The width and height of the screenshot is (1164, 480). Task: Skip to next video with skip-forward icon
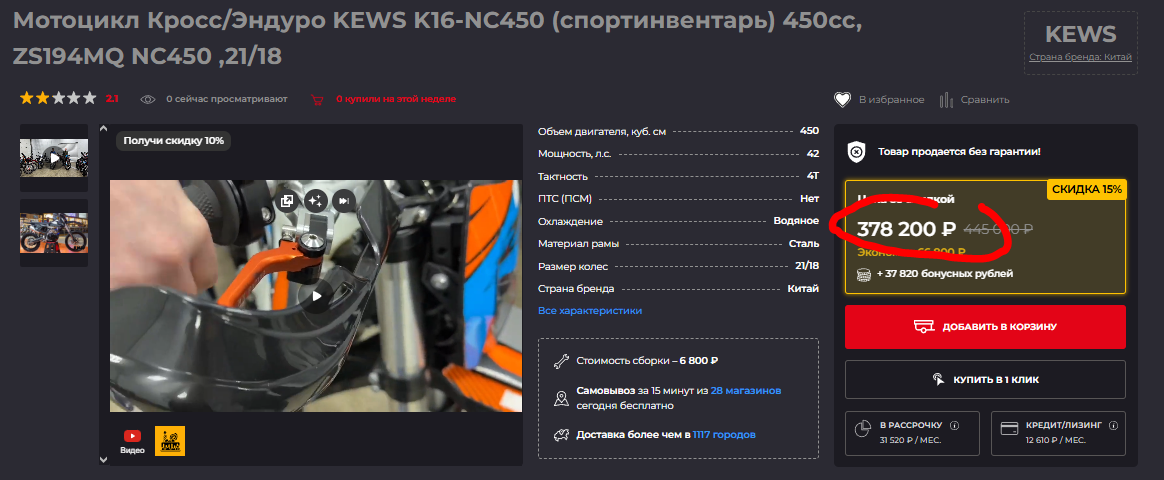pyautogui.click(x=342, y=200)
